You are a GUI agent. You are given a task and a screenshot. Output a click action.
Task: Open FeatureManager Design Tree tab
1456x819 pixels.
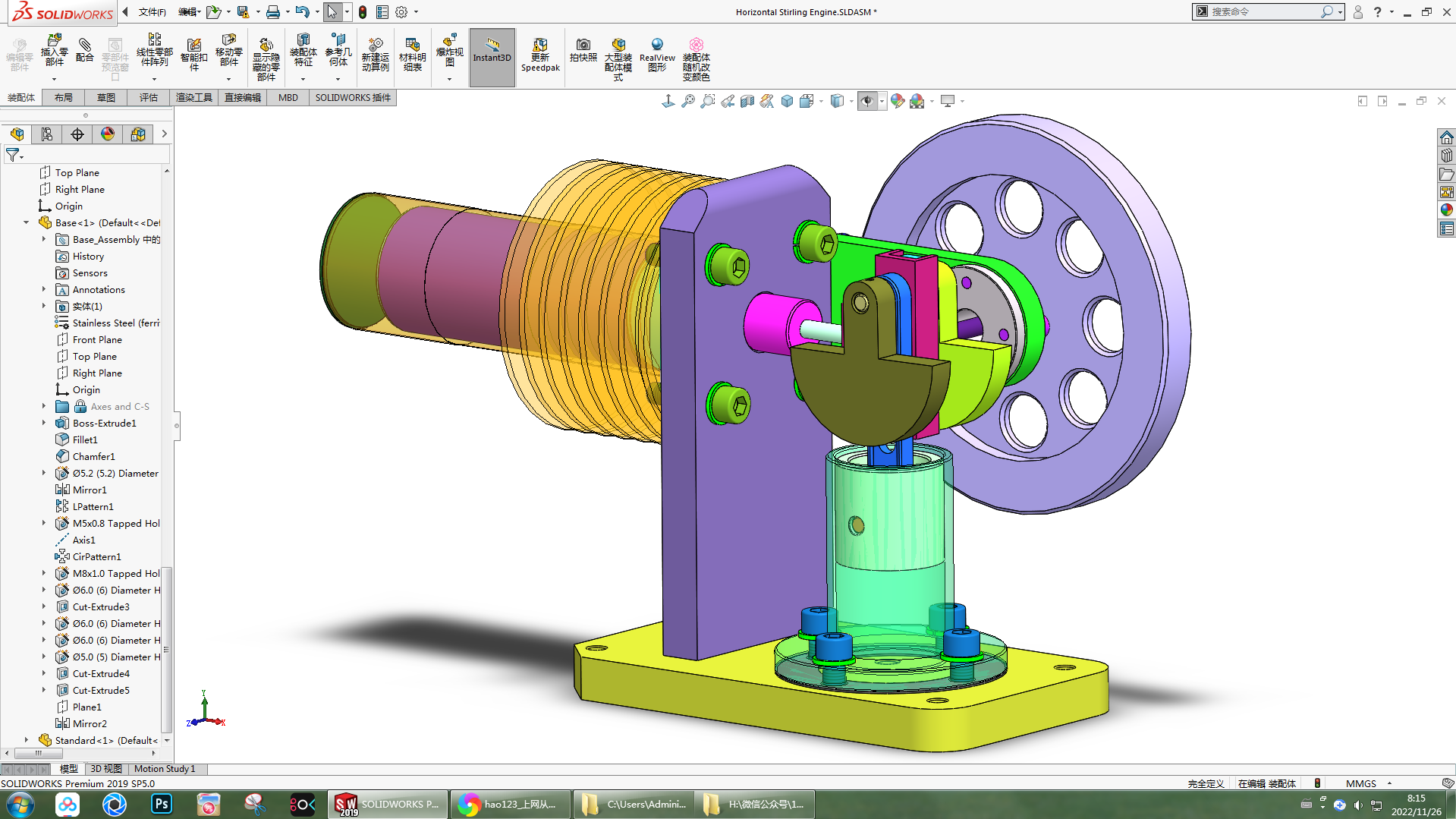(x=17, y=134)
